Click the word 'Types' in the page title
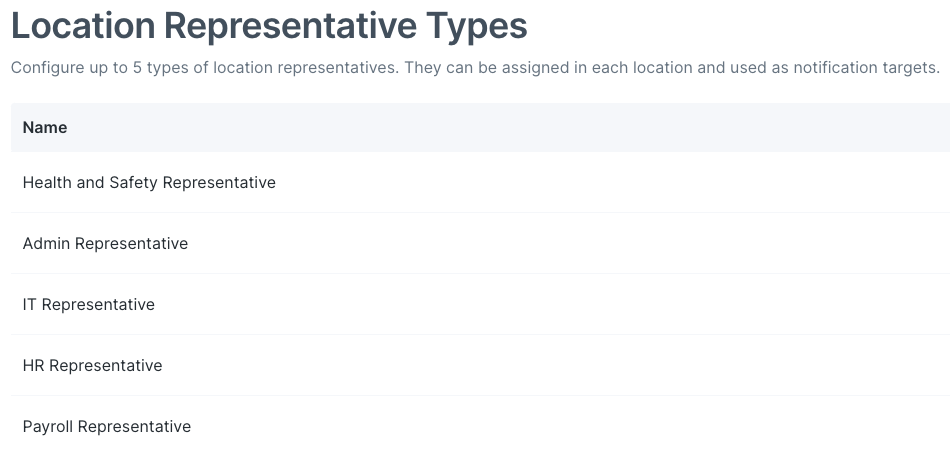The width and height of the screenshot is (950, 449). pos(477,25)
